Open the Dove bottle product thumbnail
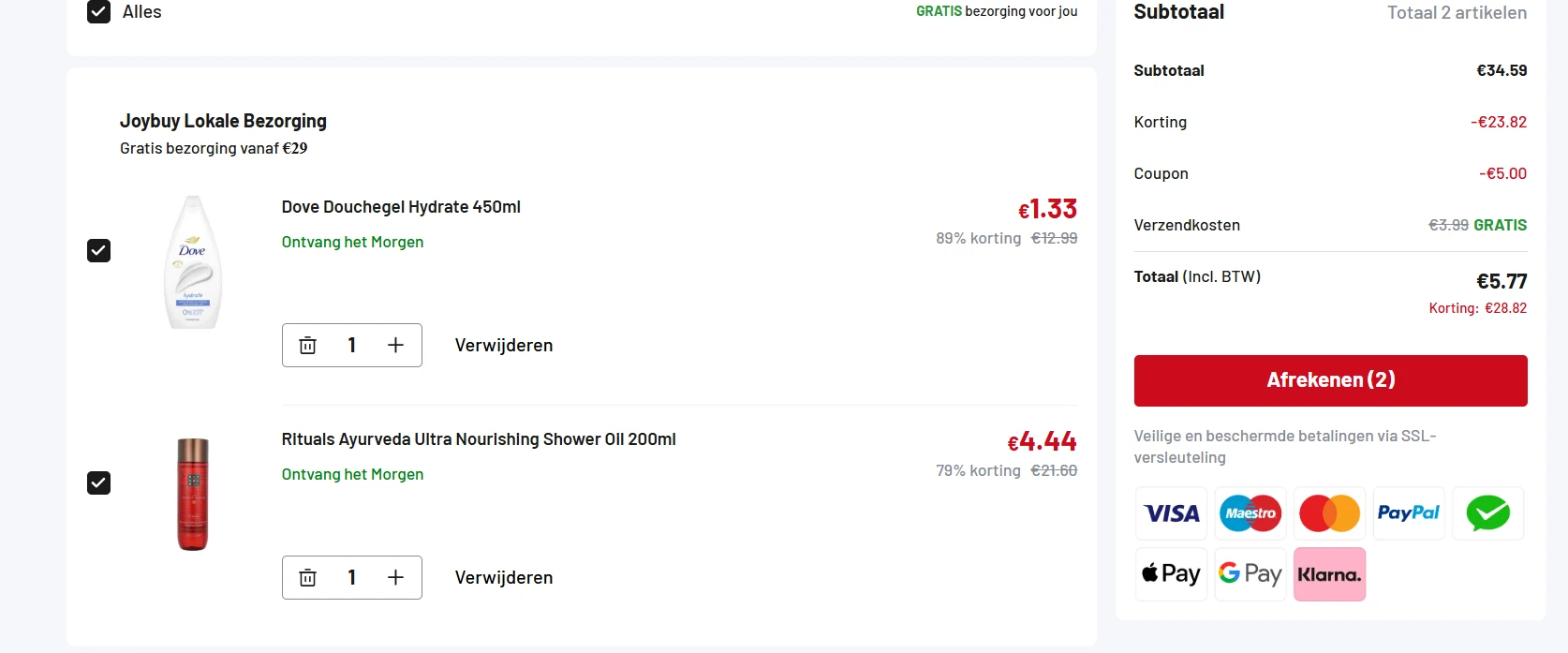 tap(193, 262)
